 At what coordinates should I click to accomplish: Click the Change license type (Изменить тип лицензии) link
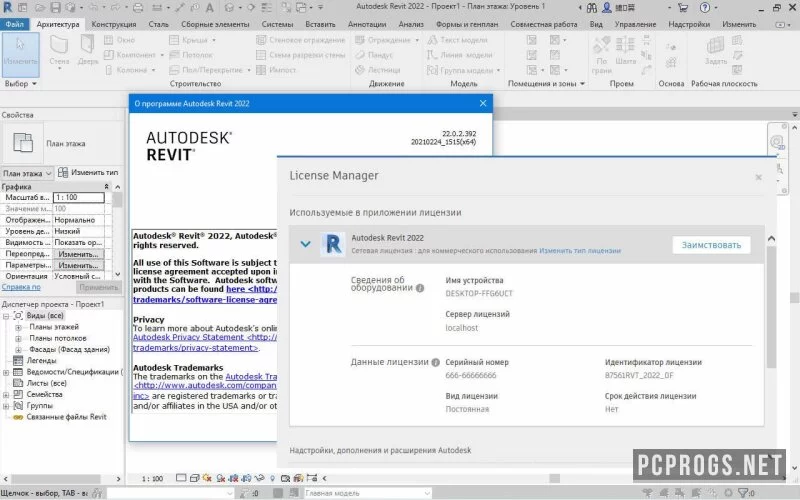tap(580, 251)
